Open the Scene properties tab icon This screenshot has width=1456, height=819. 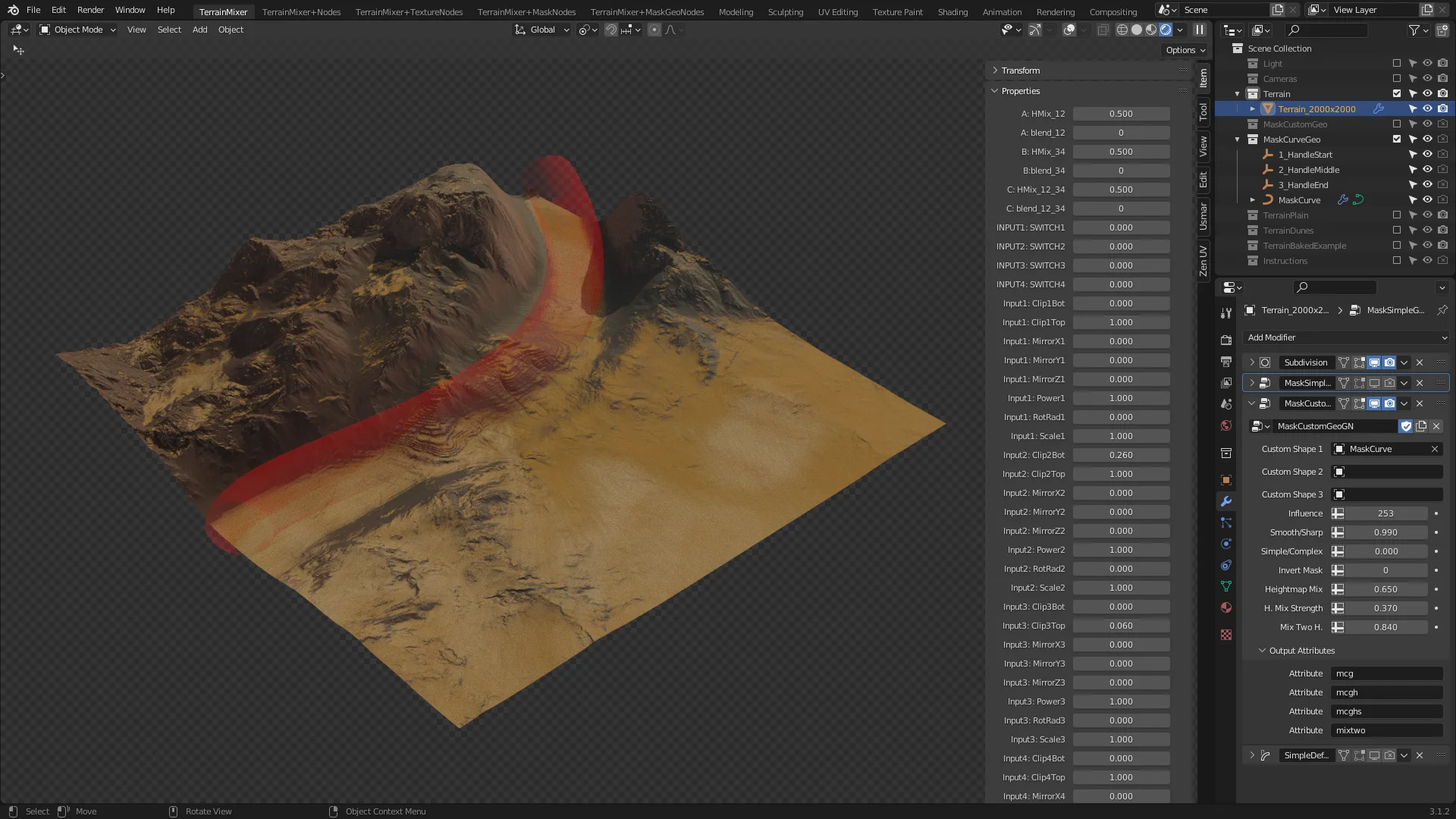click(x=1226, y=404)
